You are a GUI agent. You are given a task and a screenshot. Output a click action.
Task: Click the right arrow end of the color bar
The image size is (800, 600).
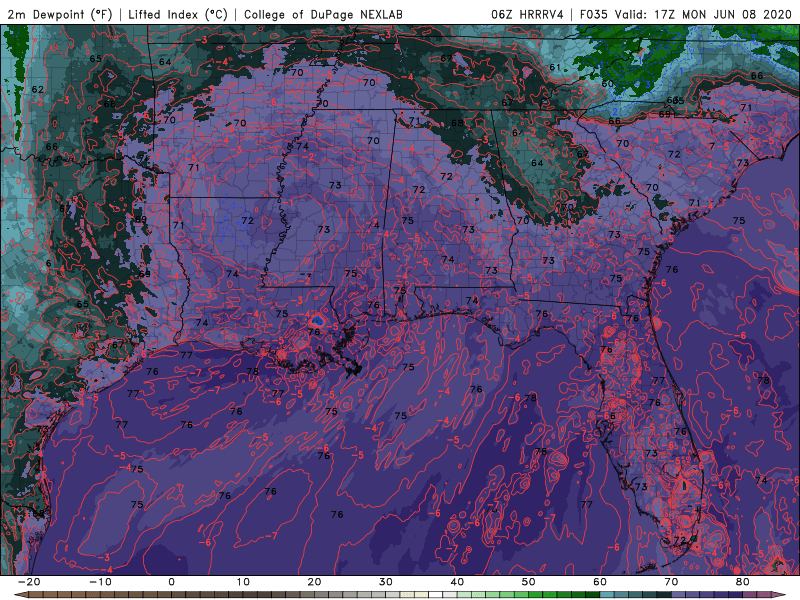tap(781, 595)
